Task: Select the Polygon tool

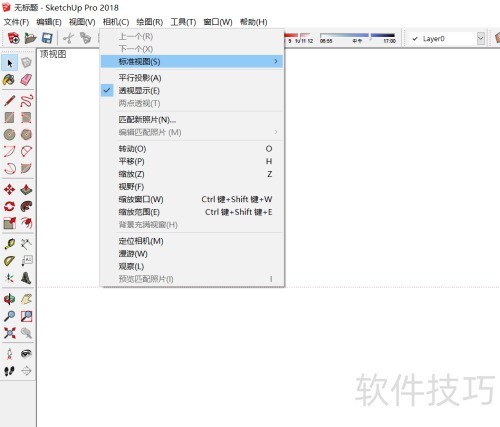Action: pyautogui.click(x=26, y=134)
